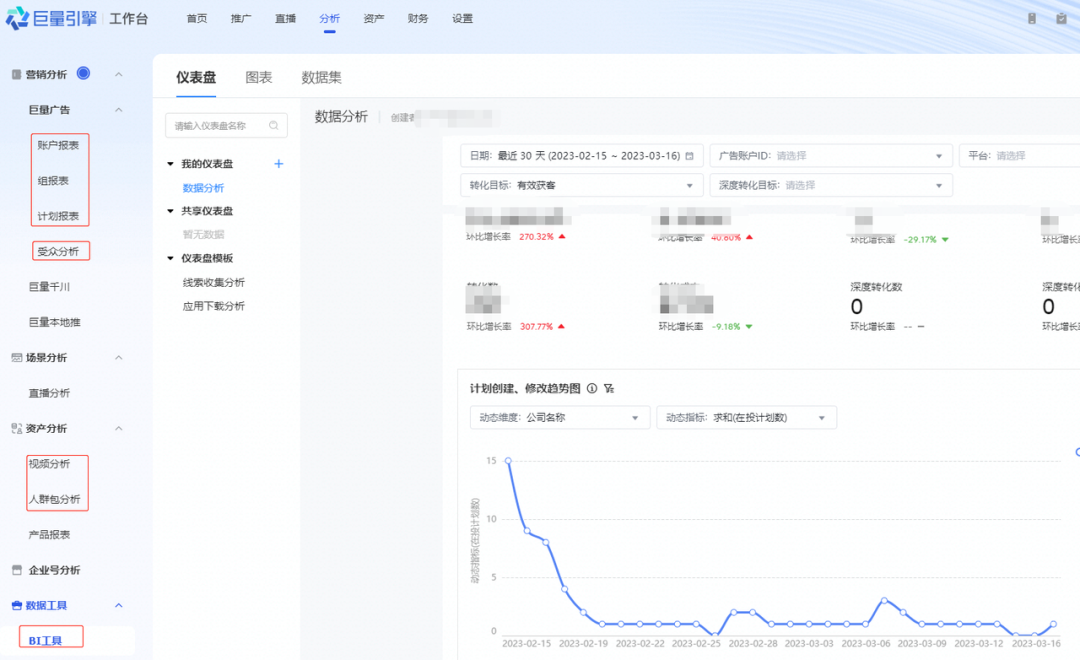Viewport: 1080px width, 660px height.
Task: Open 账户报表 in the sidebar
Action: click(x=58, y=145)
